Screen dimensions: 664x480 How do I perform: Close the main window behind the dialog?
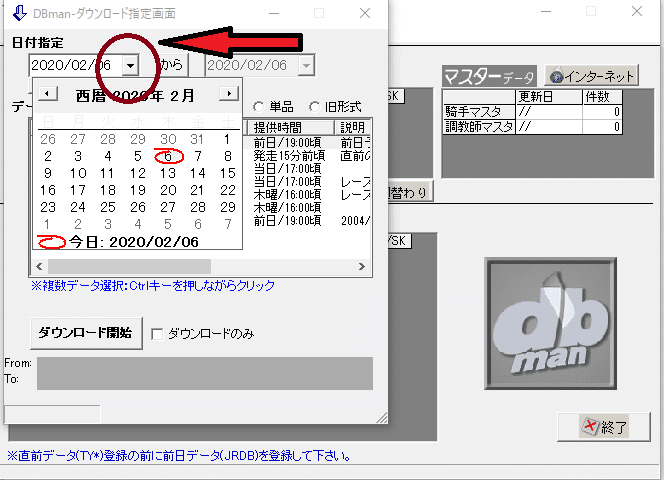[x=636, y=11]
